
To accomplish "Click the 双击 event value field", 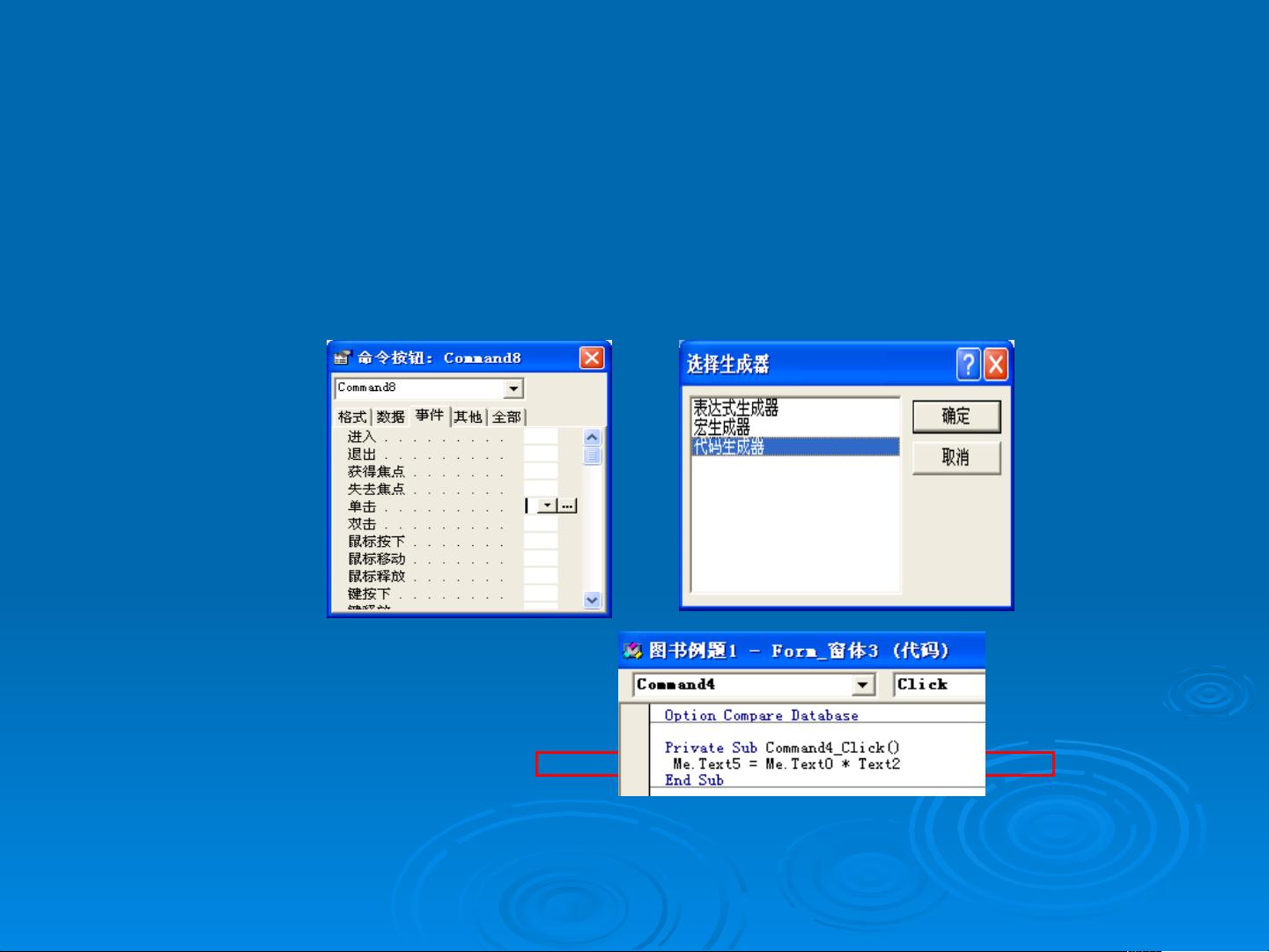I will 541,524.
